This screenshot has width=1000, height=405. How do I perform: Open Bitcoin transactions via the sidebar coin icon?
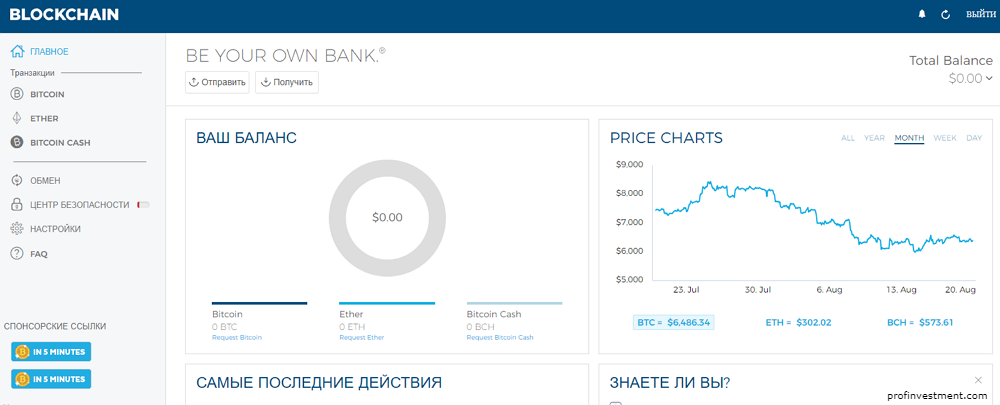click(16, 94)
